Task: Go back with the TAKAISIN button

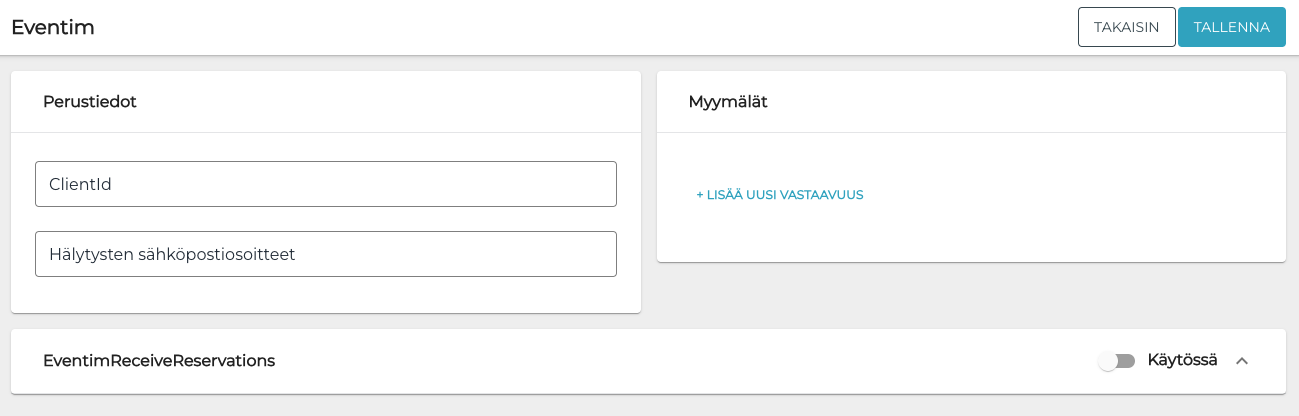Action: pyautogui.click(x=1126, y=27)
